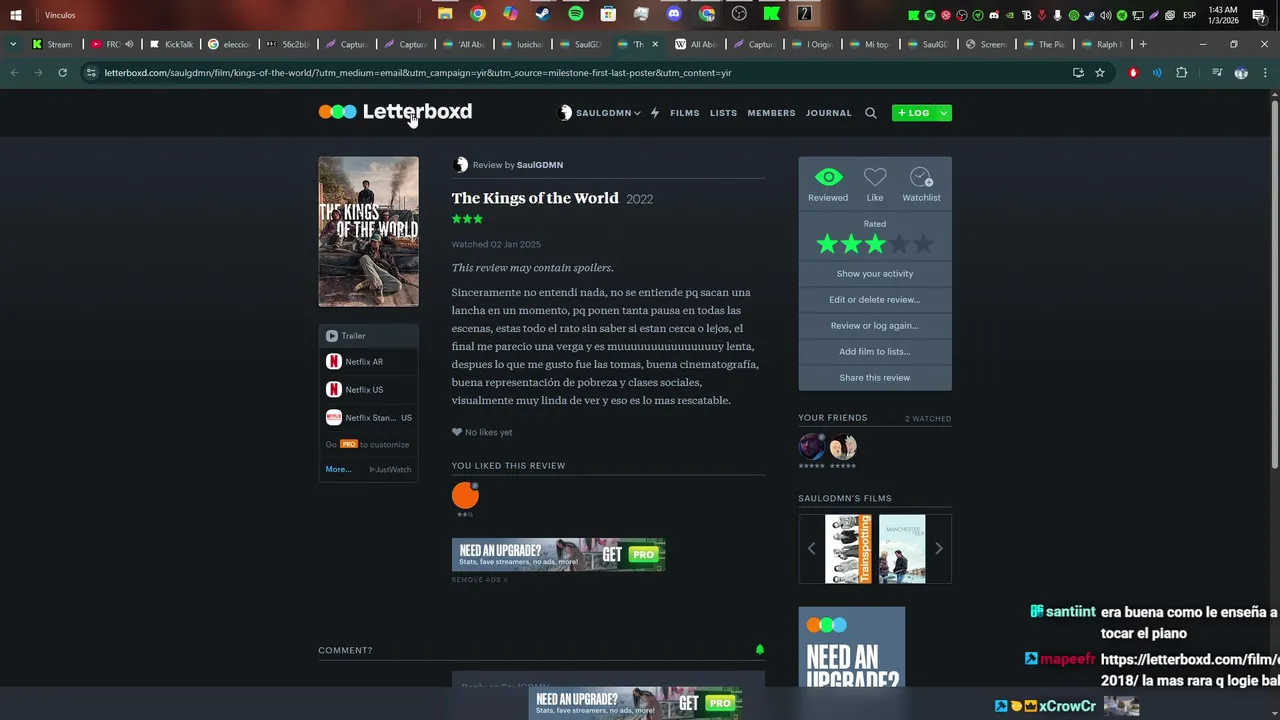Reload the page in browser
This screenshot has width=1280, height=720.
62,73
